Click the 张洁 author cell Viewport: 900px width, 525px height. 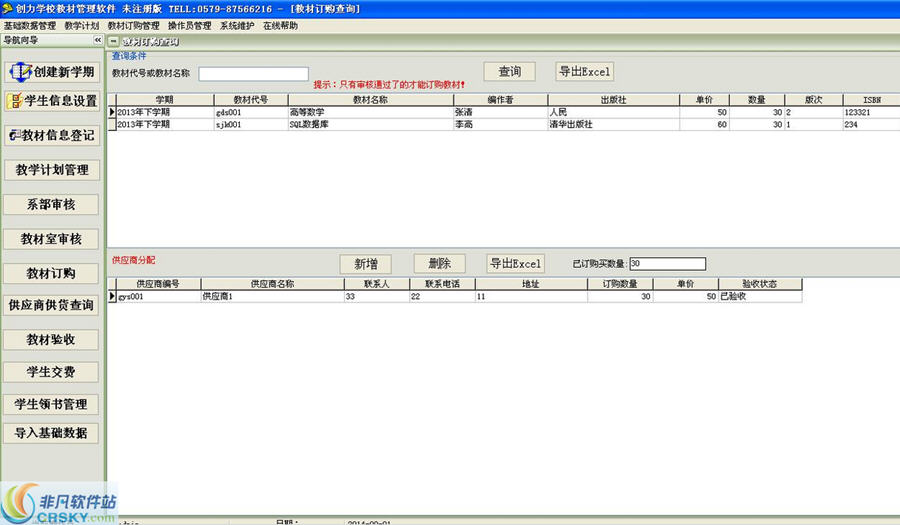coord(501,112)
